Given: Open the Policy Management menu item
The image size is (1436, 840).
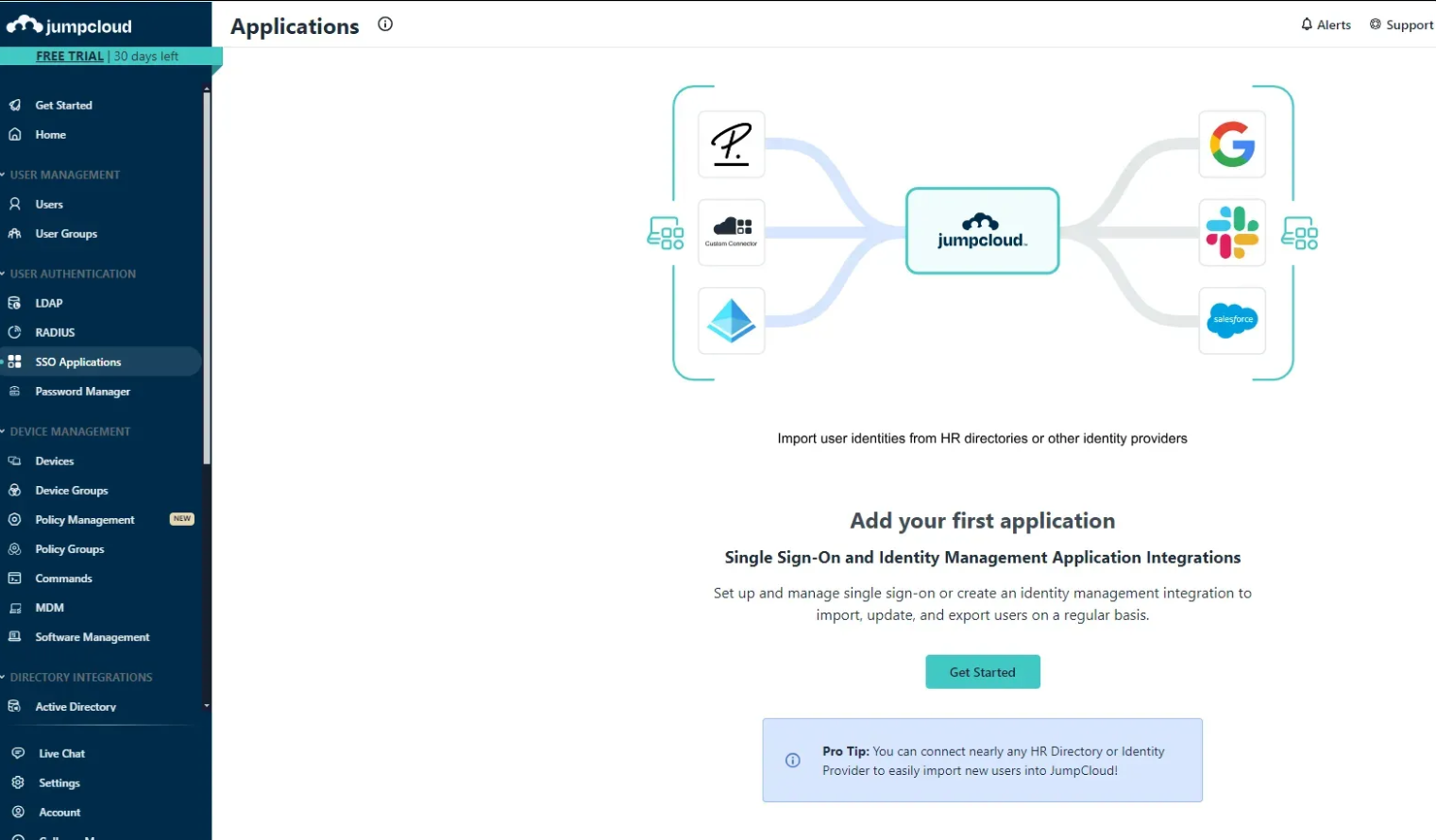Looking at the screenshot, I should pyautogui.click(x=85, y=519).
